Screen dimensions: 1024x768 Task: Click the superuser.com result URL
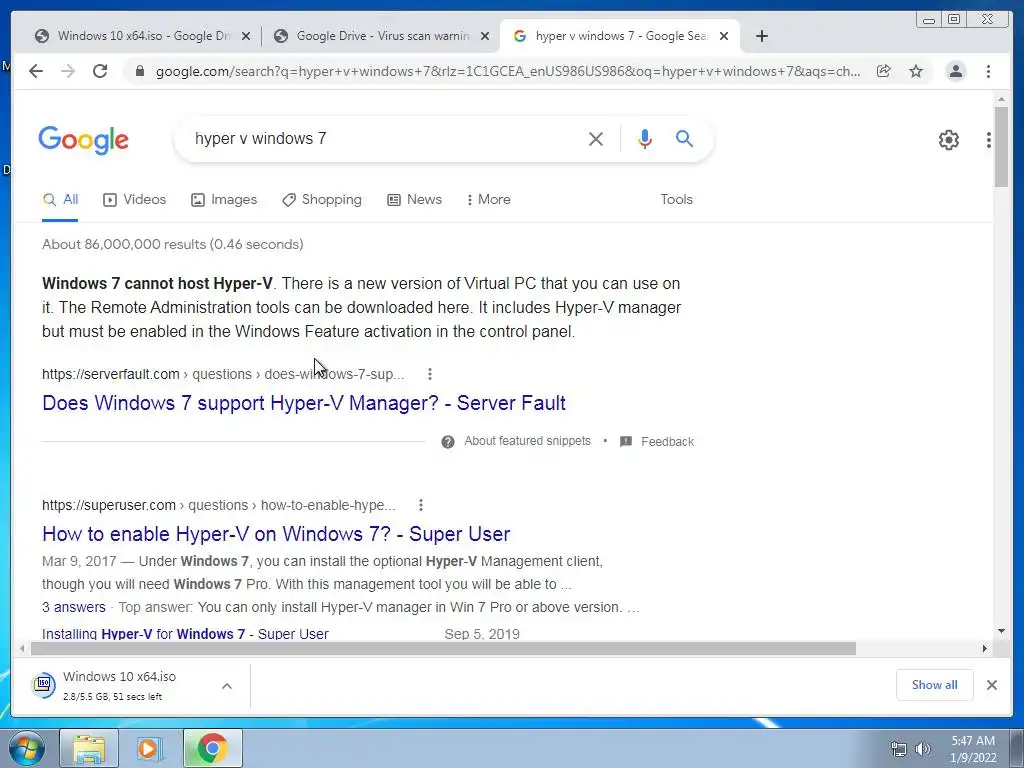point(219,505)
